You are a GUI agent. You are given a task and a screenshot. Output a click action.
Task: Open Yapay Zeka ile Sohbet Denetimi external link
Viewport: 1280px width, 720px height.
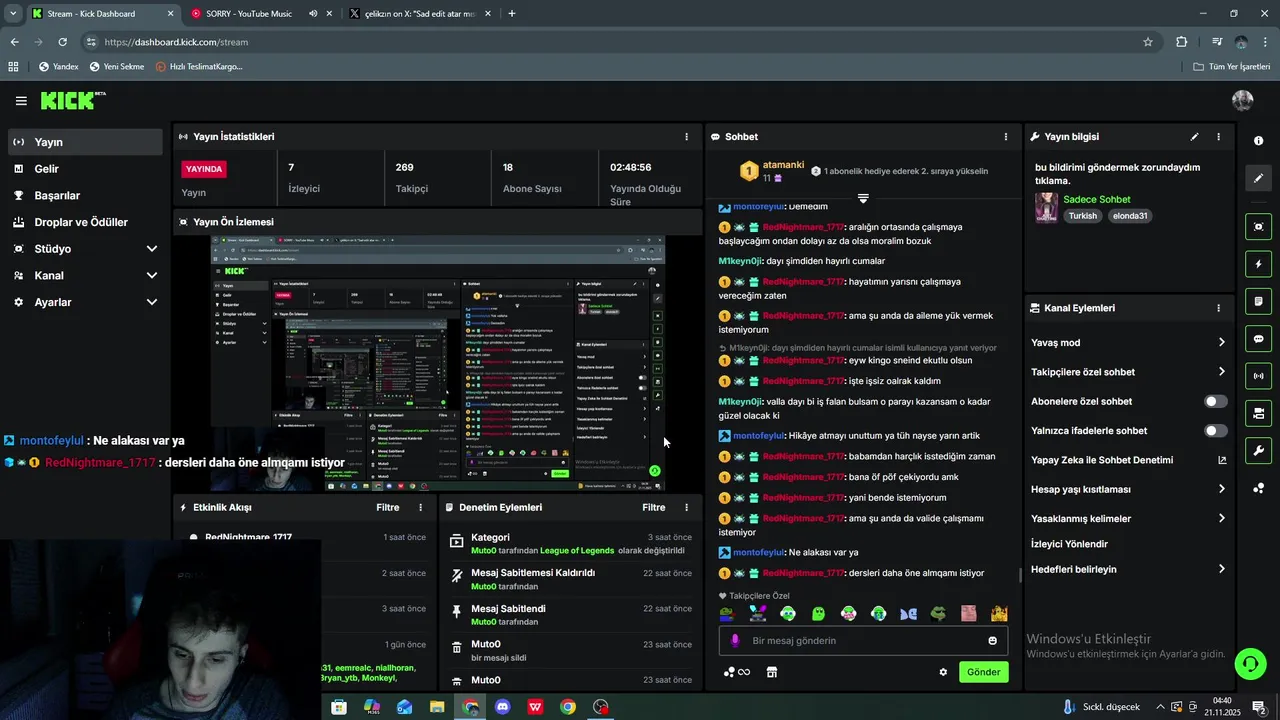[1221, 460]
